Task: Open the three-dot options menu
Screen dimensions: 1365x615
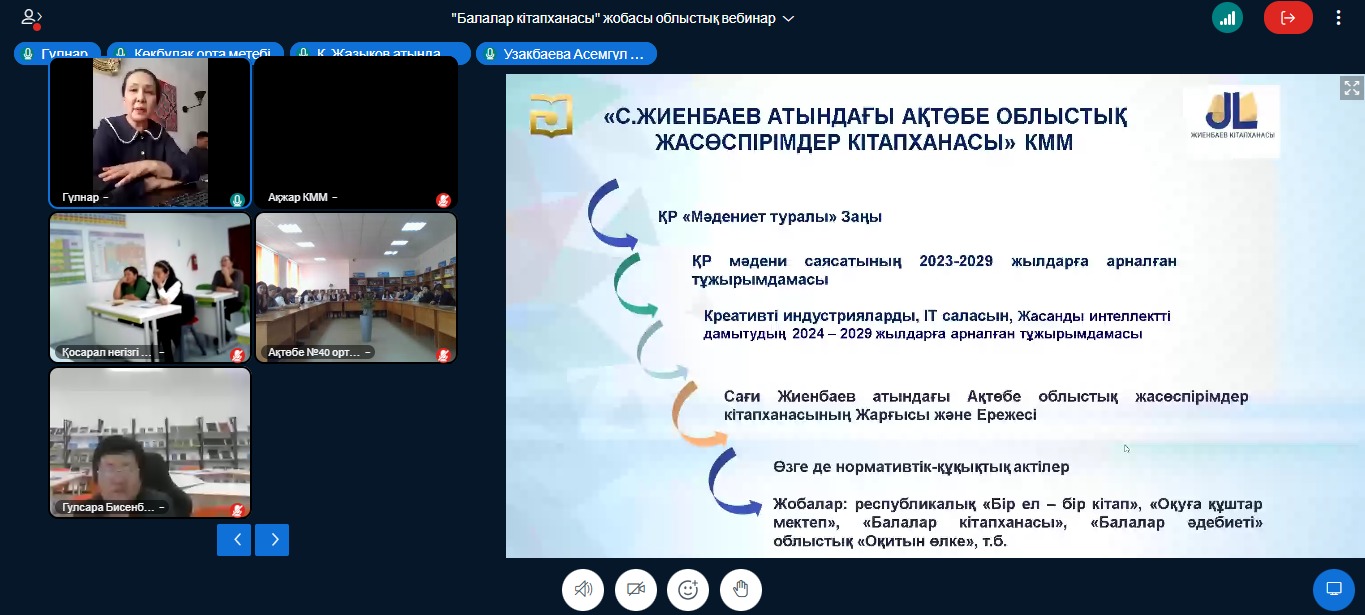Action: tap(1339, 17)
